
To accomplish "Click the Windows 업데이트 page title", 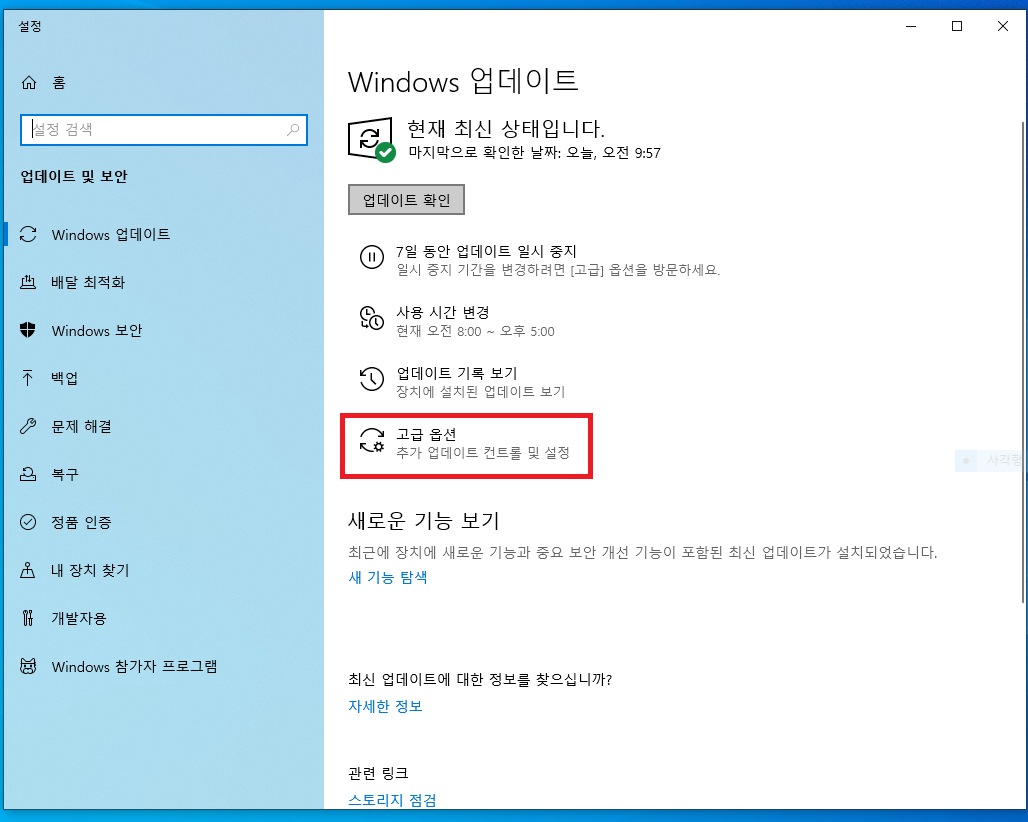I will (463, 82).
